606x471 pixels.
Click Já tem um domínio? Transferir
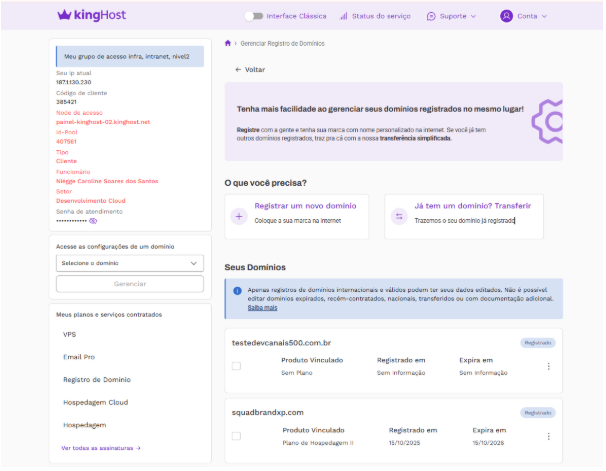(473, 206)
